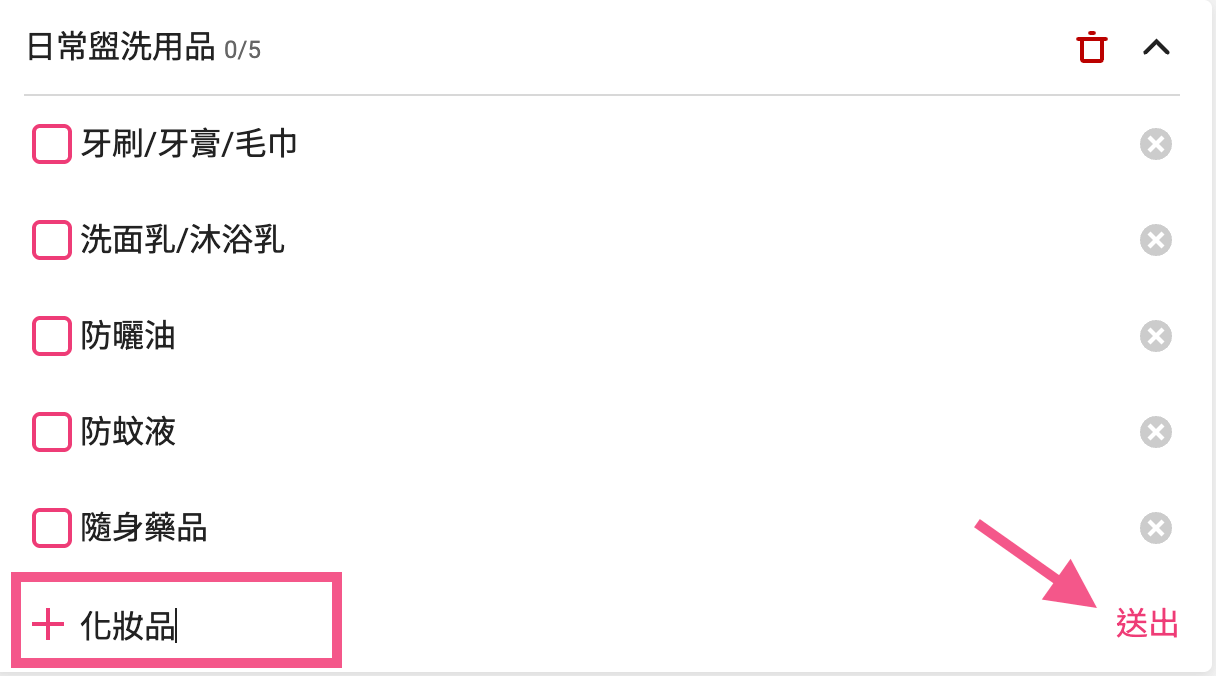This screenshot has width=1216, height=676.
Task: Select the 洗面乳/沐浴乳 item text
Action: [x=183, y=240]
